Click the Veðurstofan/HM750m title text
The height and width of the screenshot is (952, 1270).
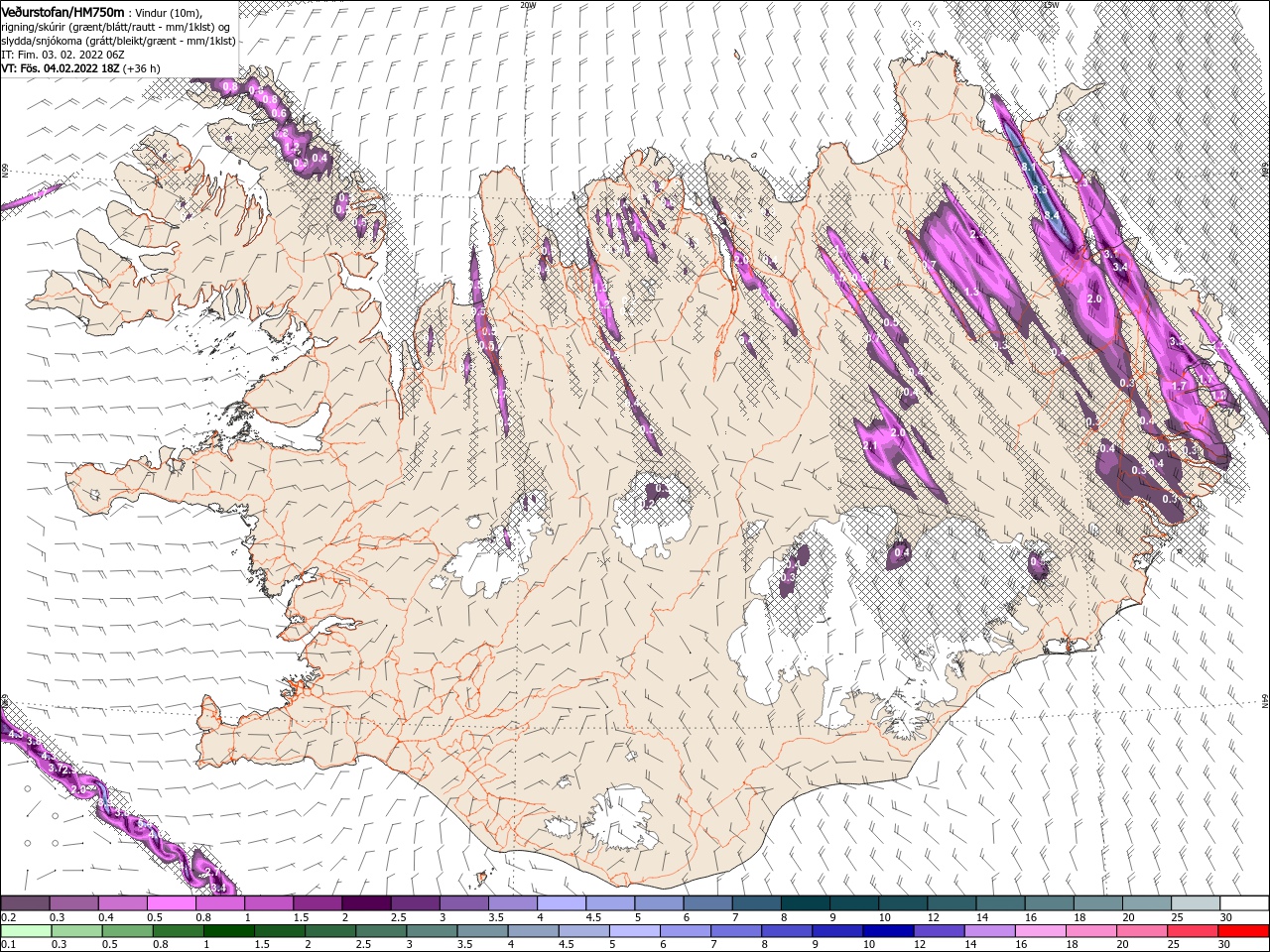tap(63, 11)
